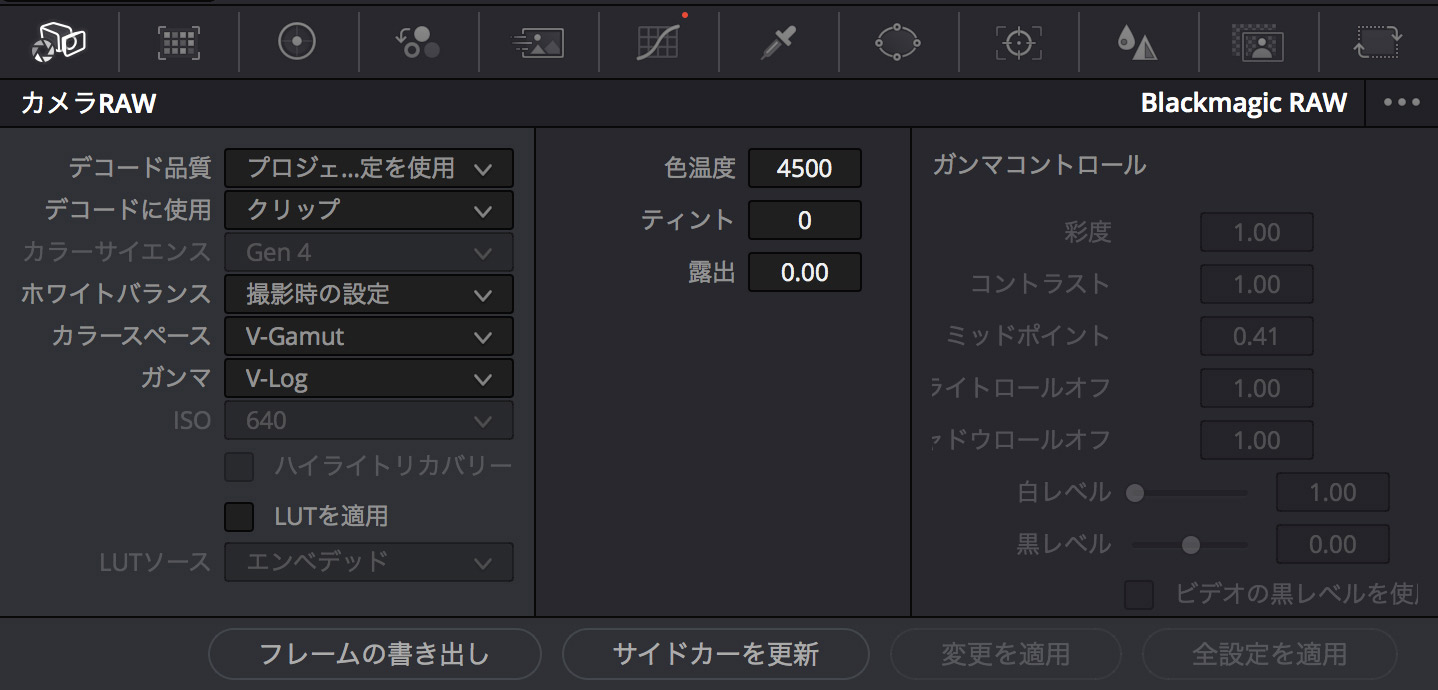Click the 色温度 value field
Viewport: 1438px width, 690px height.
805,168
